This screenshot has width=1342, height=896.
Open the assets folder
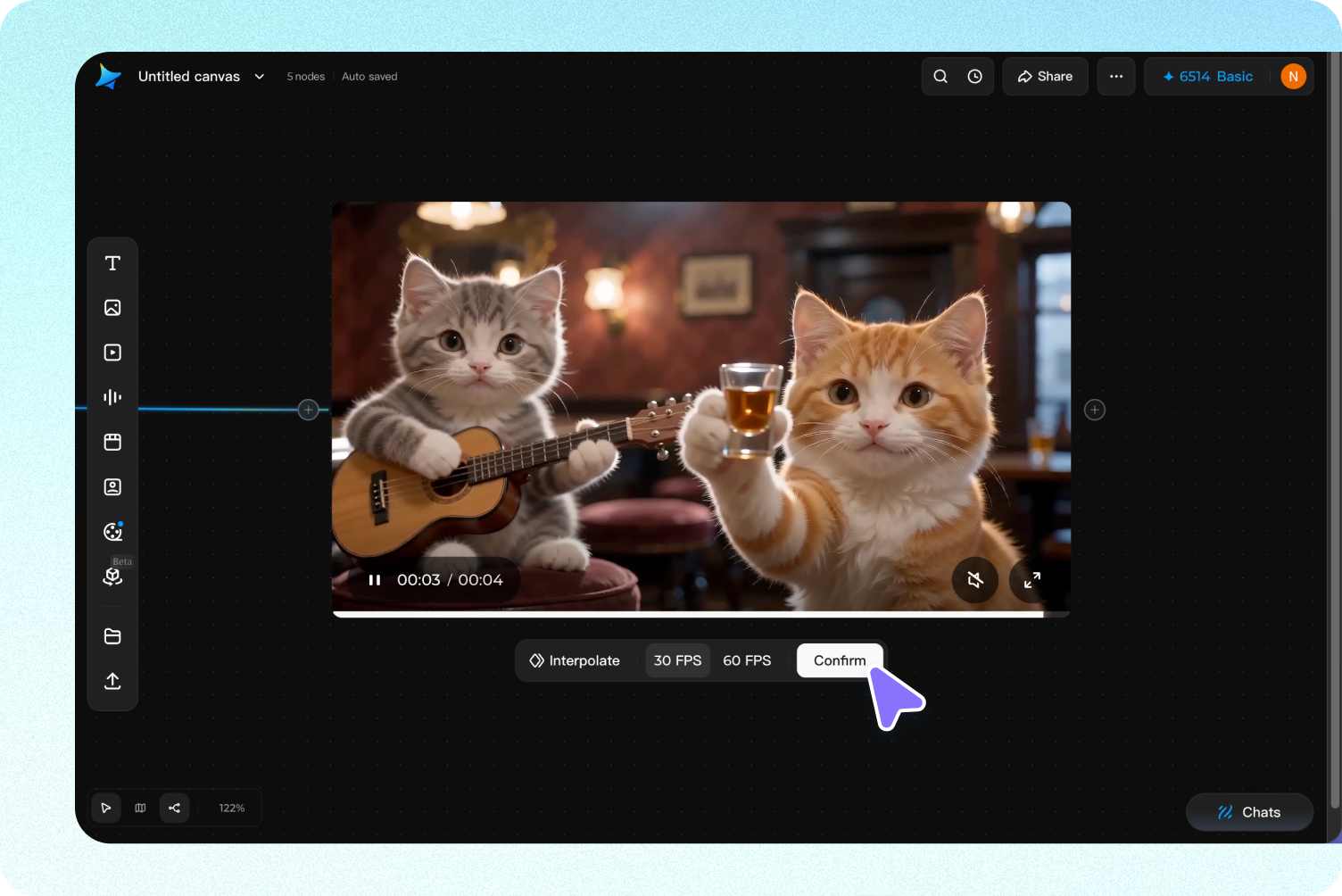(x=112, y=636)
